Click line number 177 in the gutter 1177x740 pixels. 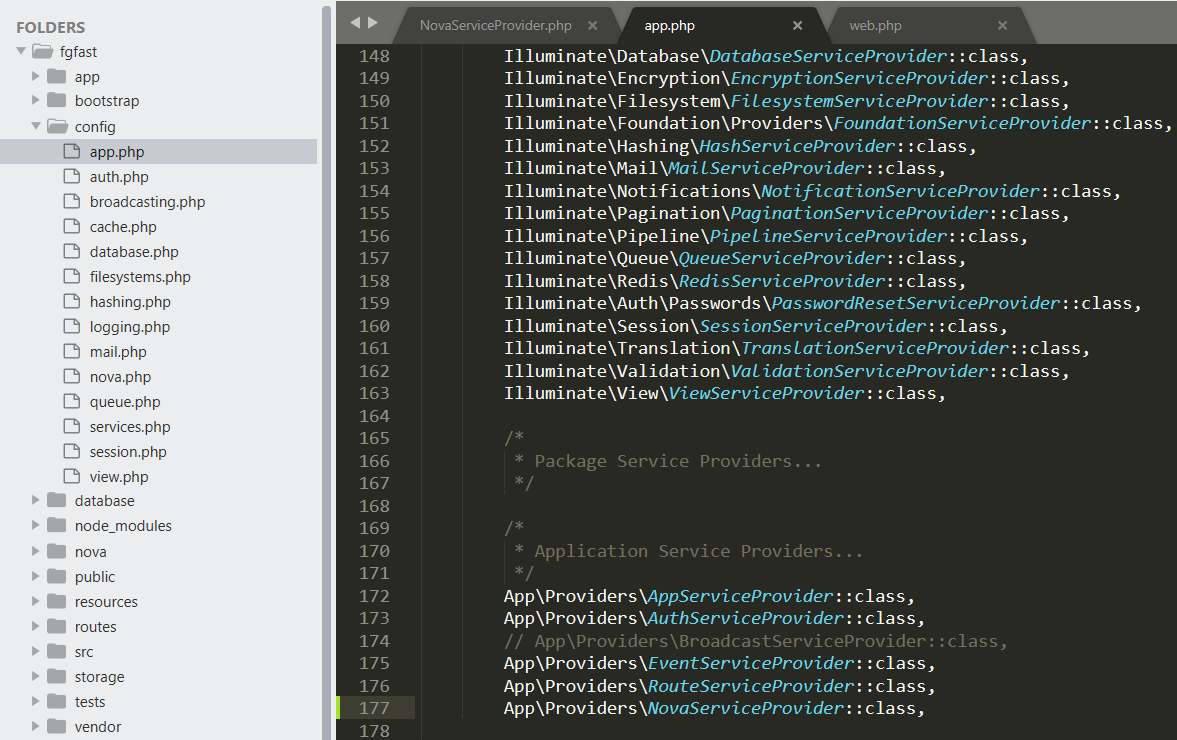coord(374,707)
